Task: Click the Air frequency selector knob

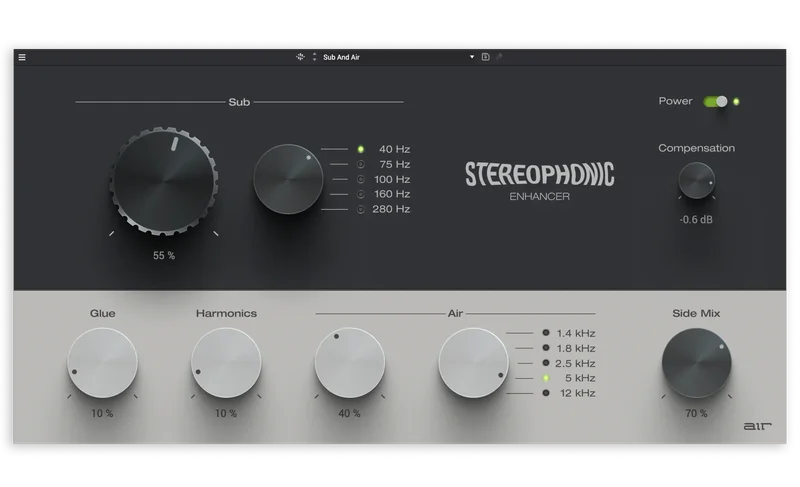Action: click(x=473, y=363)
